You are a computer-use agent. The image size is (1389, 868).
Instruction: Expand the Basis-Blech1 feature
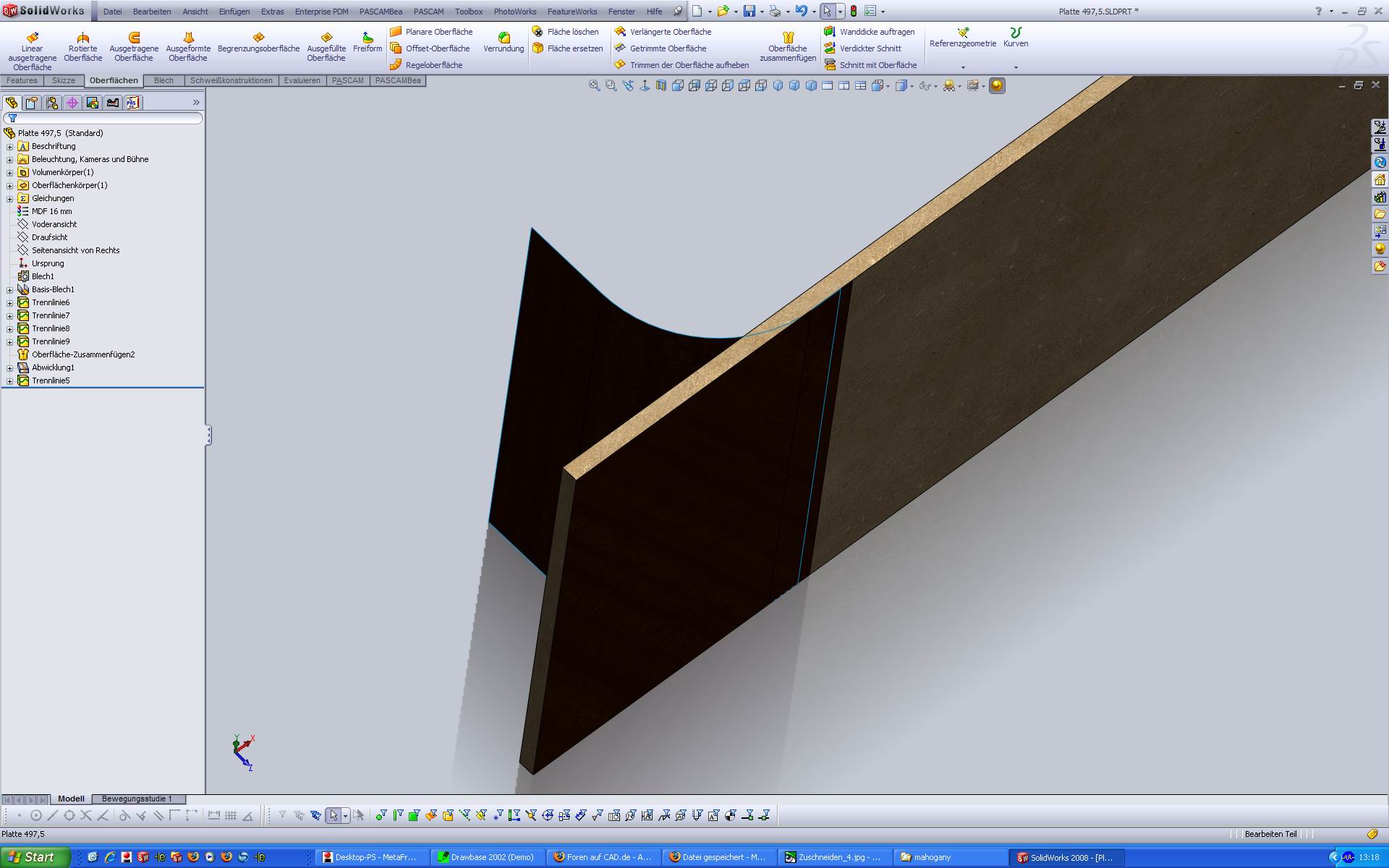point(9,289)
